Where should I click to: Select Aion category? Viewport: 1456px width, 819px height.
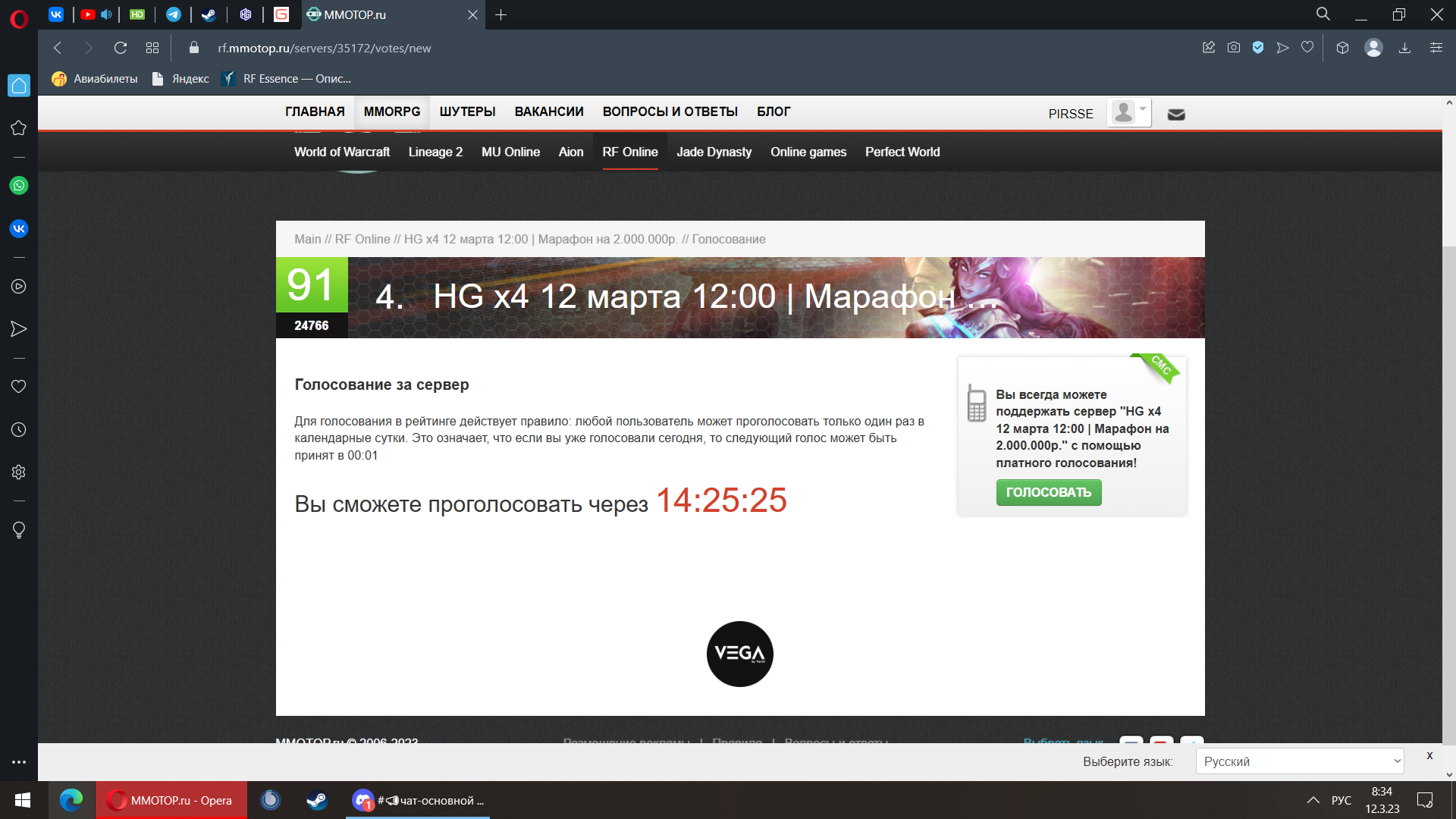click(571, 152)
